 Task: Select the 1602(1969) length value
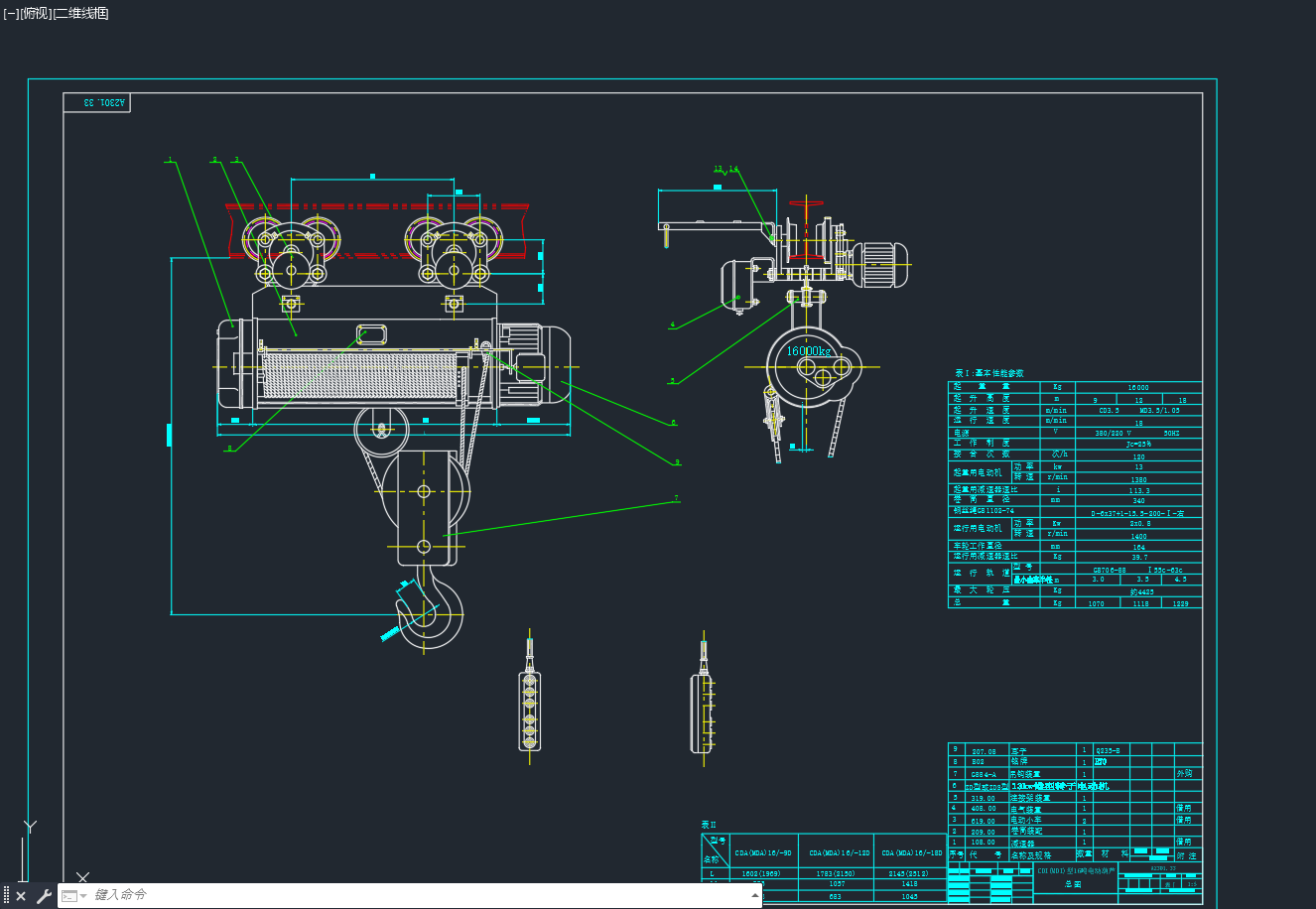click(760, 874)
